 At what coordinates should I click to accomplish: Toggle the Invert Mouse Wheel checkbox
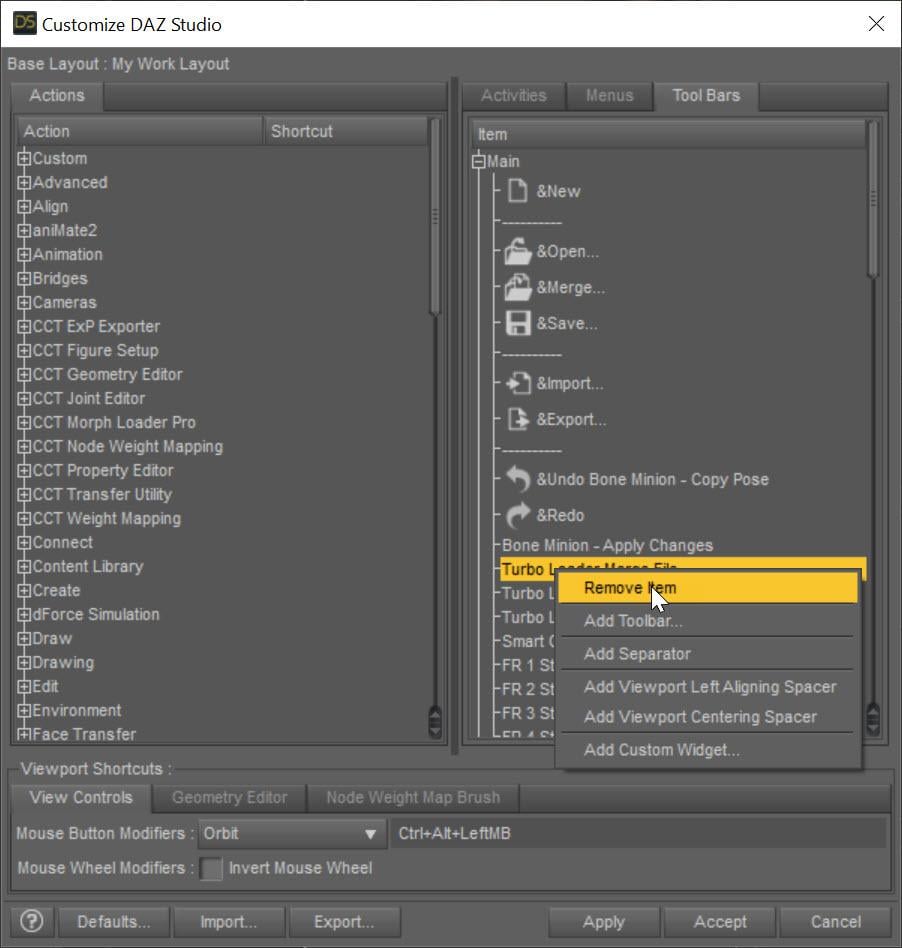pos(211,868)
